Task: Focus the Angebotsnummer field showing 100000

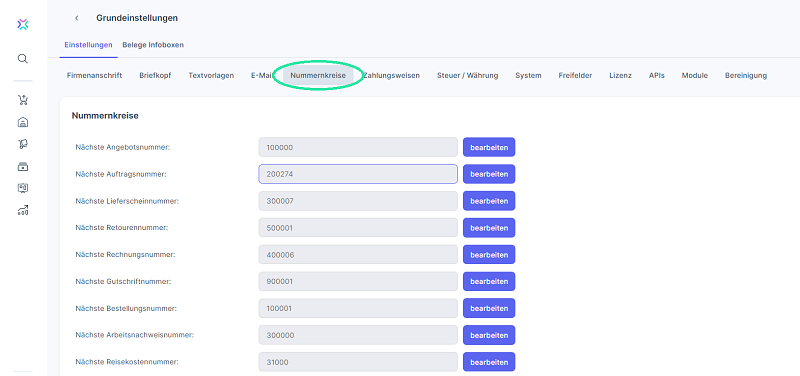Action: click(x=358, y=147)
